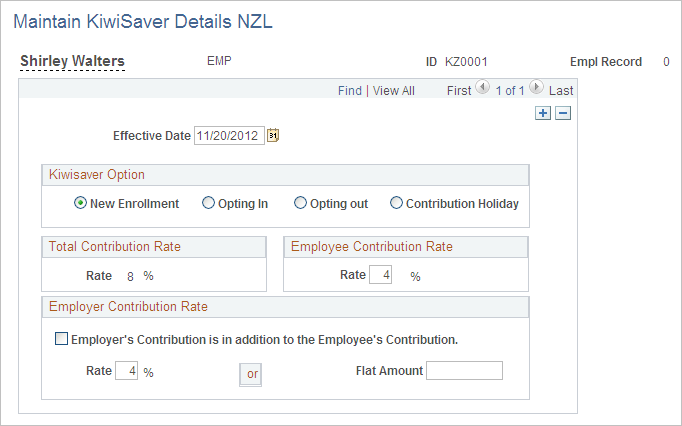The height and width of the screenshot is (426, 682).
Task: Click the Empl Record label
Action: click(x=606, y=62)
